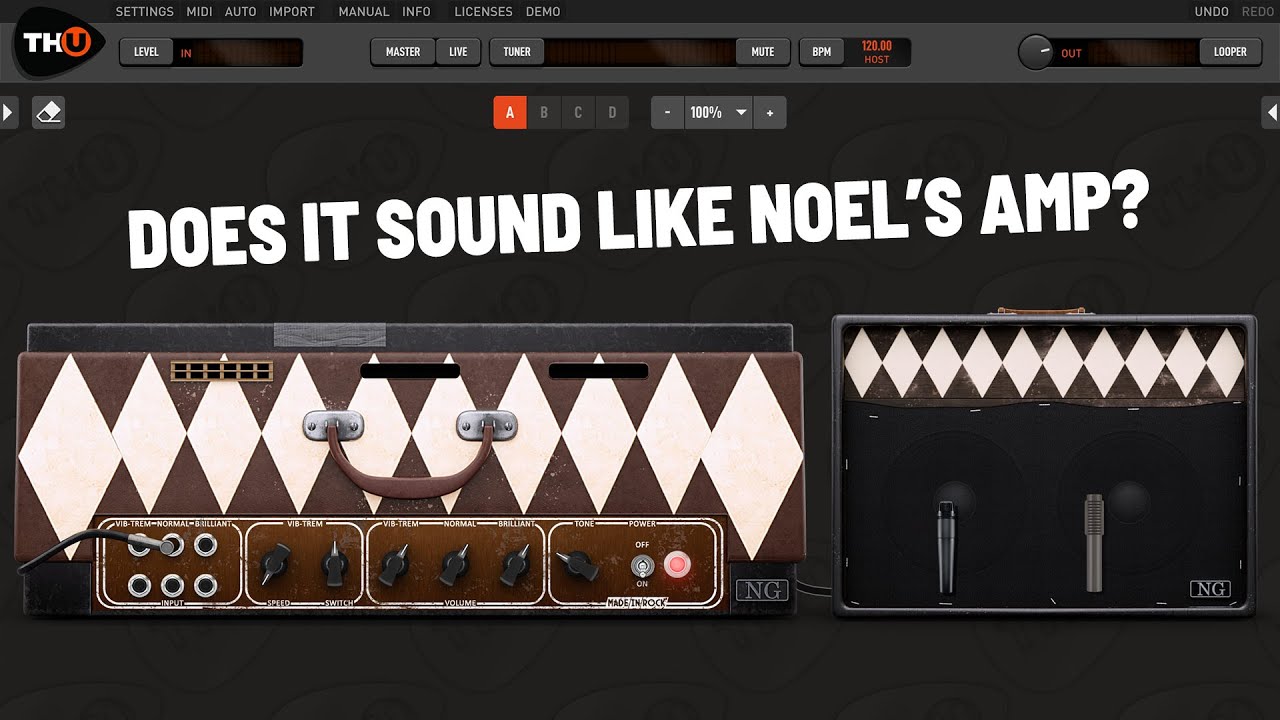Image resolution: width=1280 pixels, height=720 pixels.
Task: Toggle the amp power switch
Action: click(x=641, y=566)
